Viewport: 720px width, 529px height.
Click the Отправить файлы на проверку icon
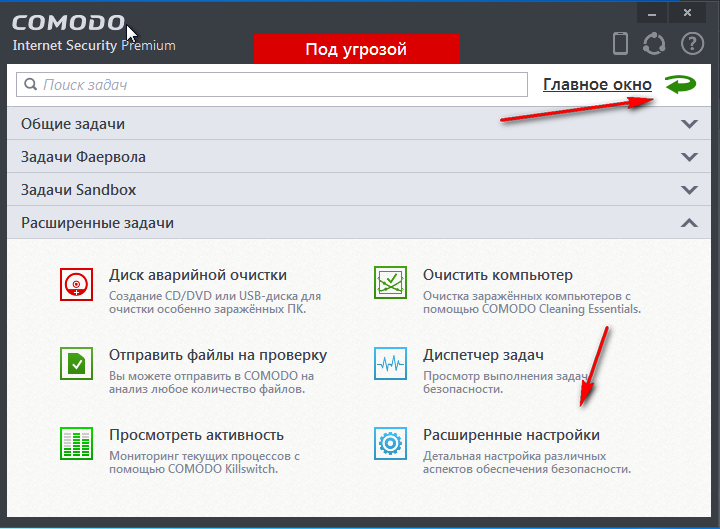click(76, 363)
